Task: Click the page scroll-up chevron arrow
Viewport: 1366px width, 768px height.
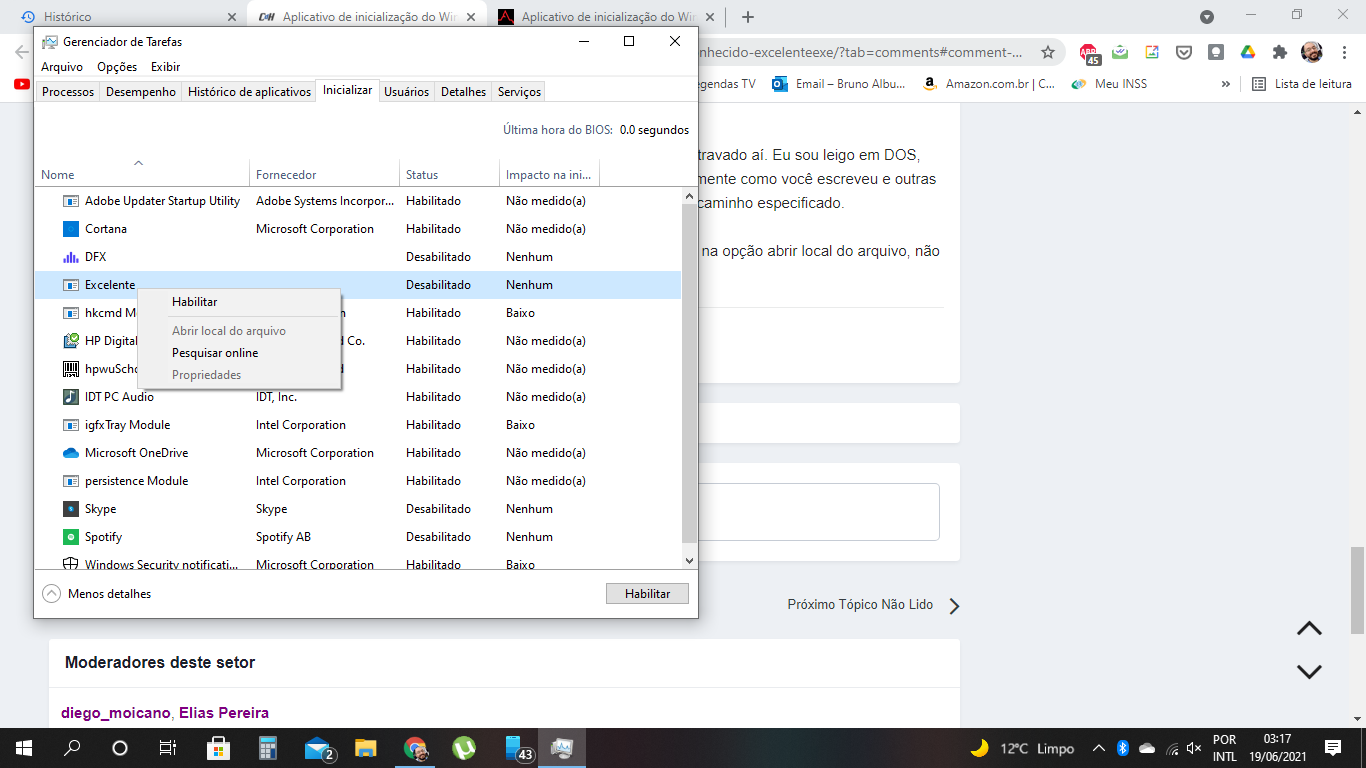Action: click(1309, 629)
